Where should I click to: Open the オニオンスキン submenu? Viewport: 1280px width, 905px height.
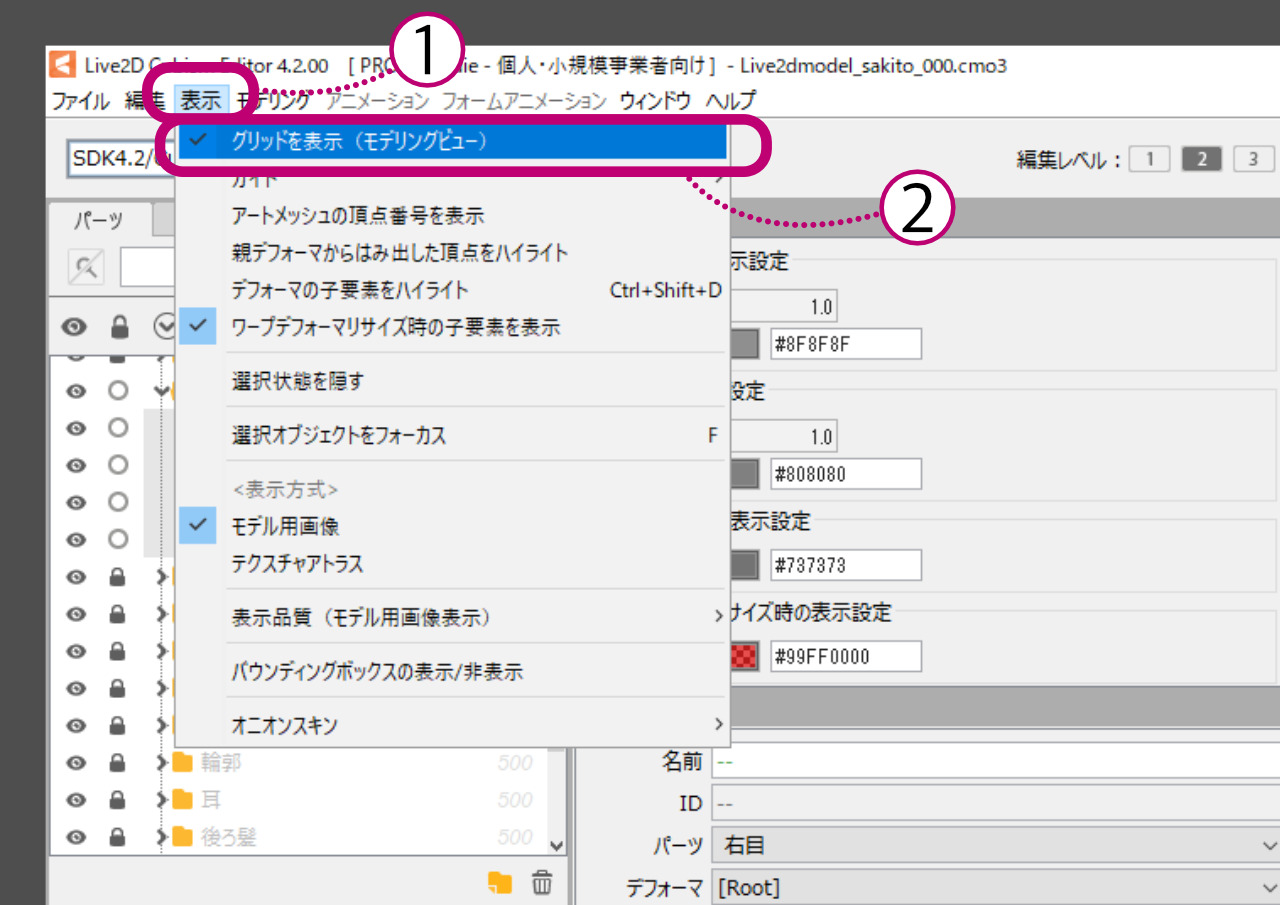(452, 724)
